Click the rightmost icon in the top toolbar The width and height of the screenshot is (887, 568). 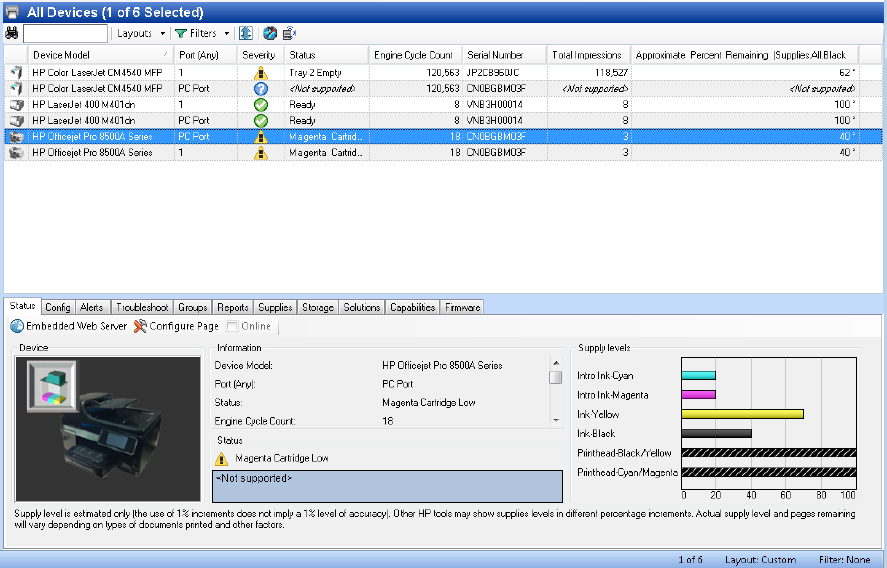click(x=289, y=33)
